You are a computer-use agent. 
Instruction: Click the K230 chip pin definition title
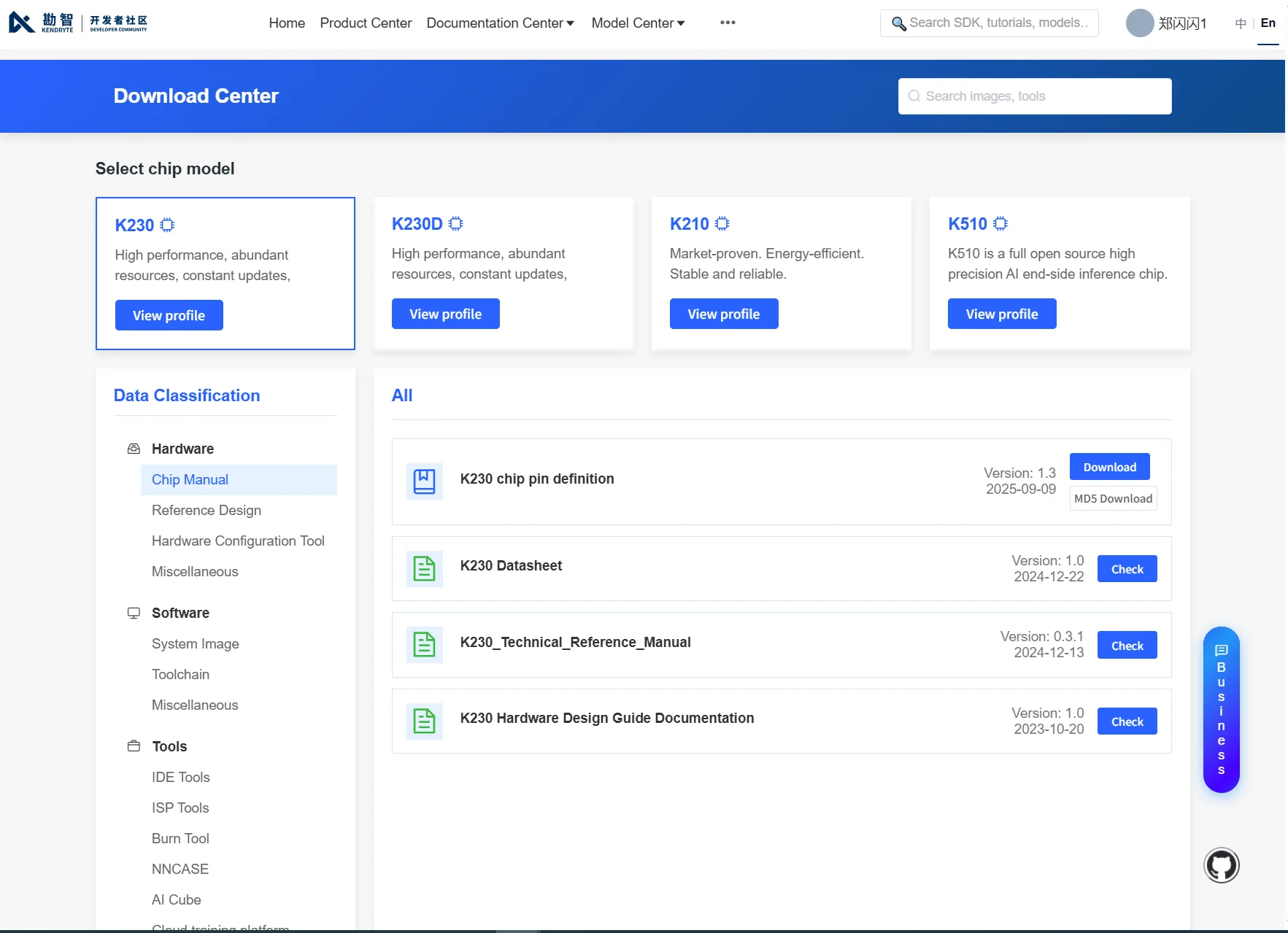[x=537, y=479]
